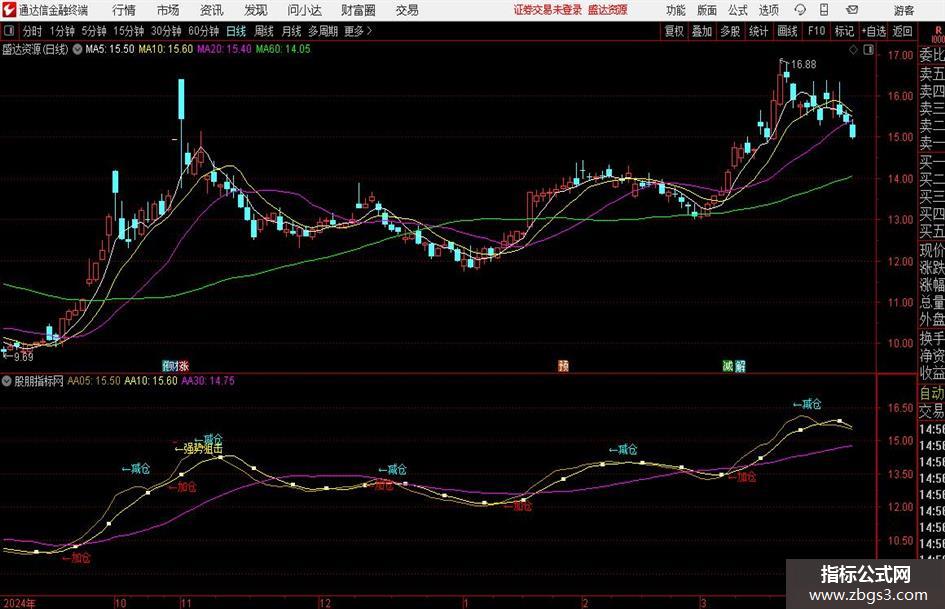
Task: Switch to 周线 weekly chart
Action: pos(264,31)
